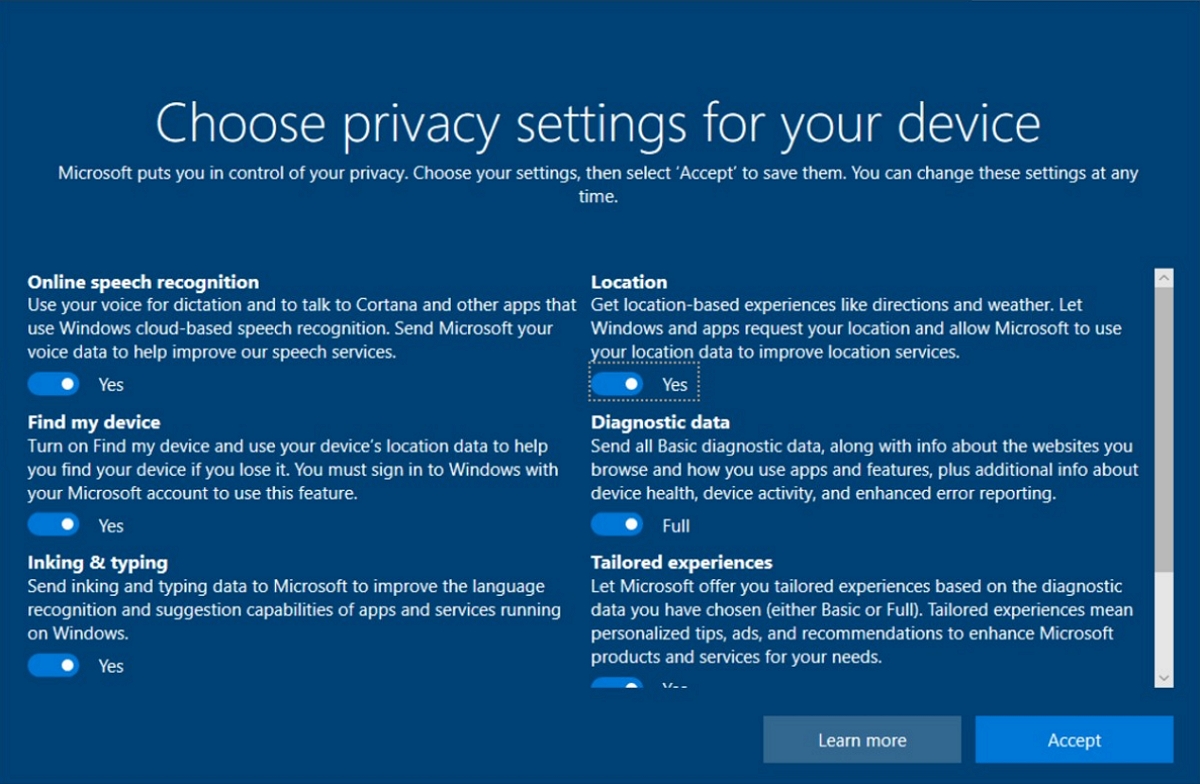Switch the Location setting to No
Screen dimensions: 1200x784
tap(617, 384)
